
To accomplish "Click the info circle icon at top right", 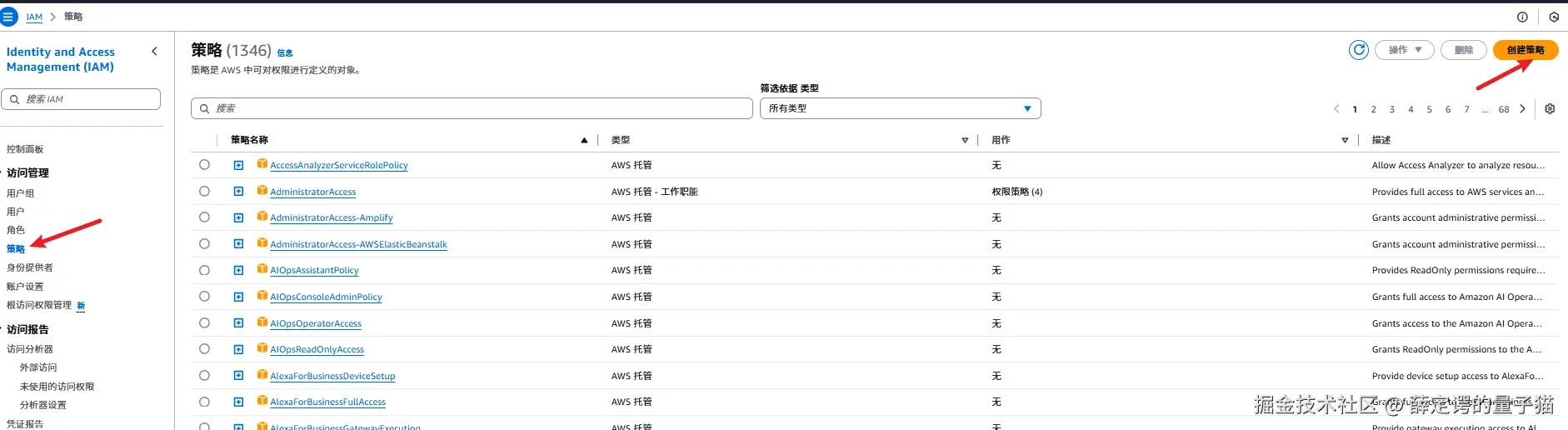I will [x=1522, y=17].
